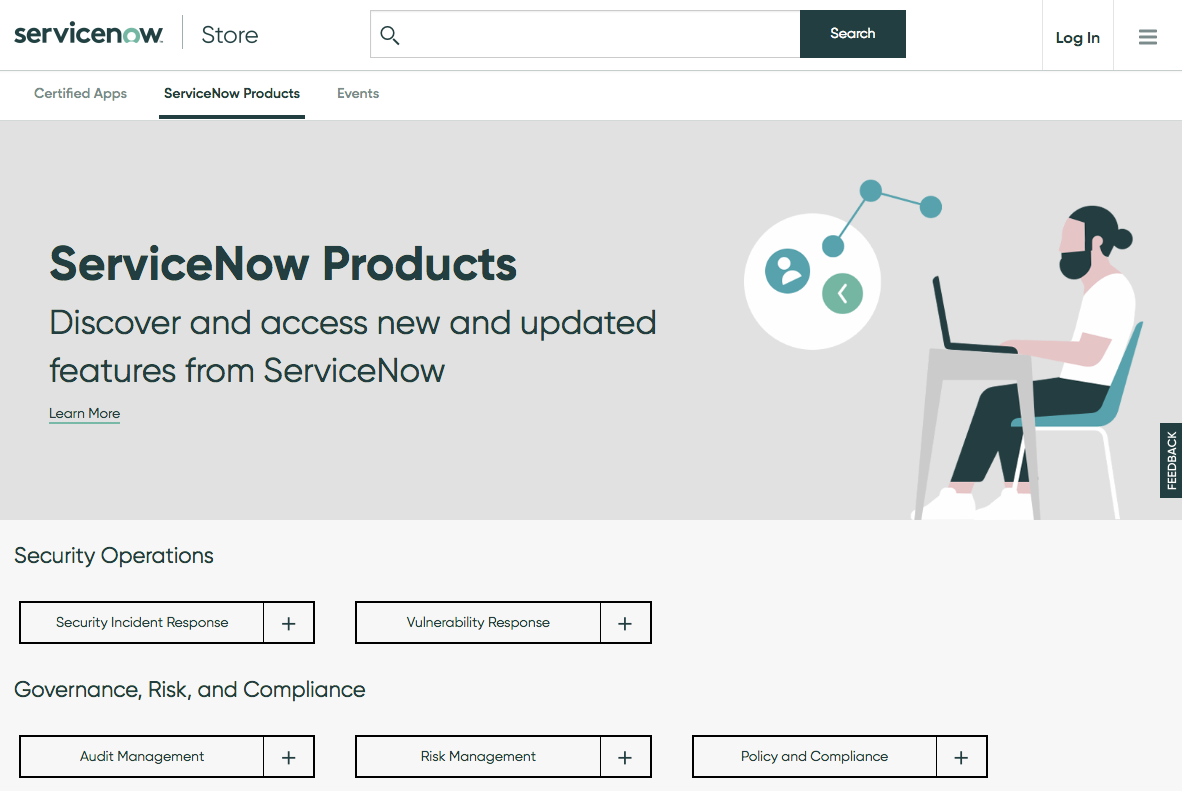Expand Audit Management with plus icon
The height and width of the screenshot is (791, 1182).
289,757
